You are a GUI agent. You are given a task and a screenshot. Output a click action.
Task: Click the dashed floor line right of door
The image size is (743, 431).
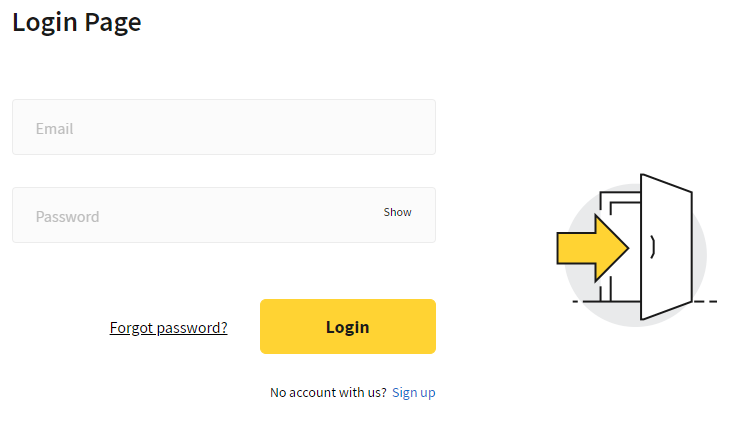705,301
